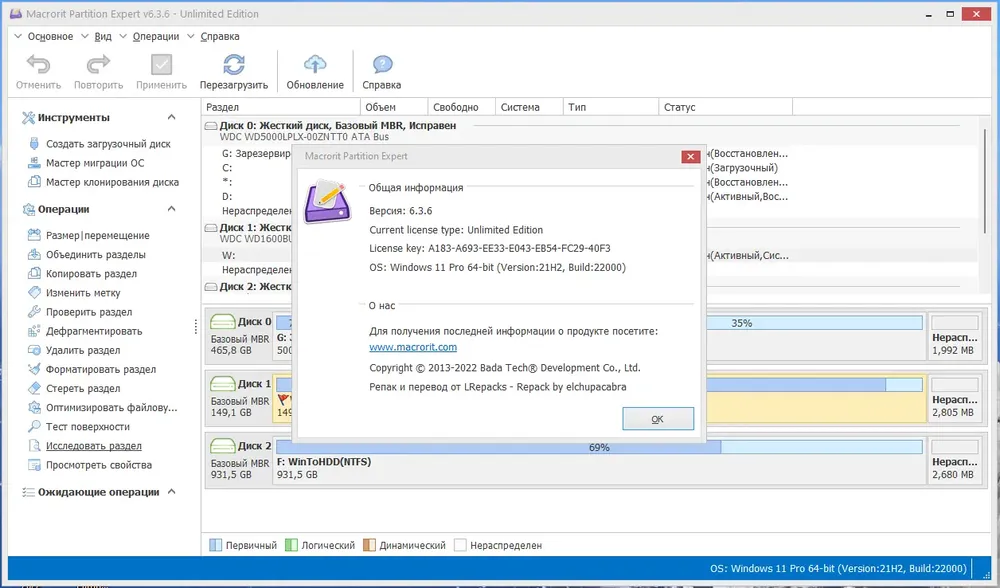
Task: Sort by the Система column header
Action: tap(529, 107)
